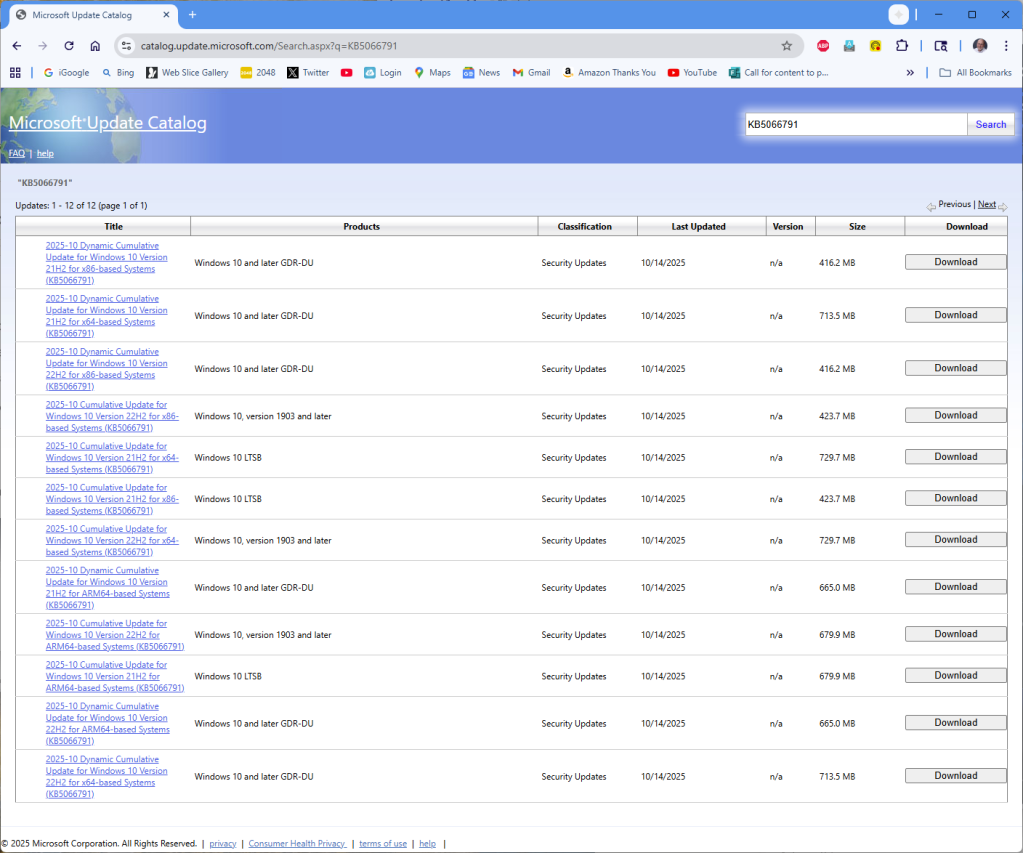The image size is (1023, 853).
Task: Click the Search button
Action: click(x=989, y=123)
